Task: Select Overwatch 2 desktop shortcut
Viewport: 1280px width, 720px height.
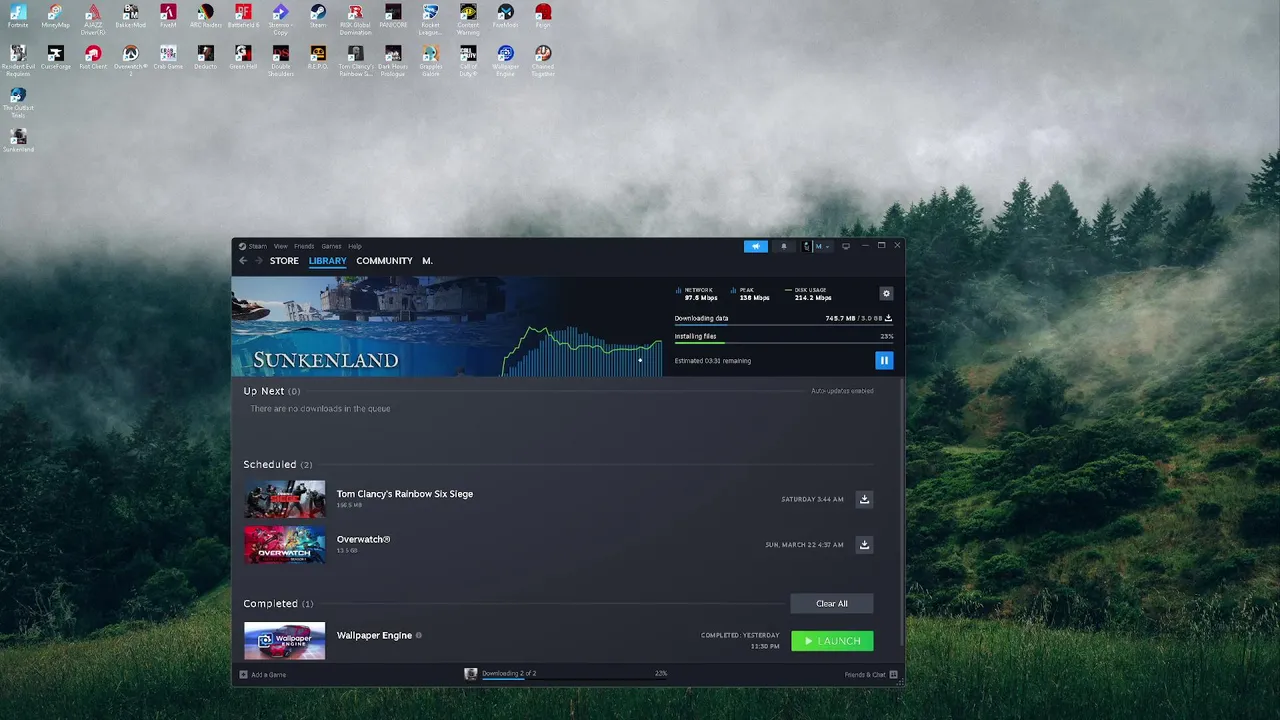Action: [130, 61]
